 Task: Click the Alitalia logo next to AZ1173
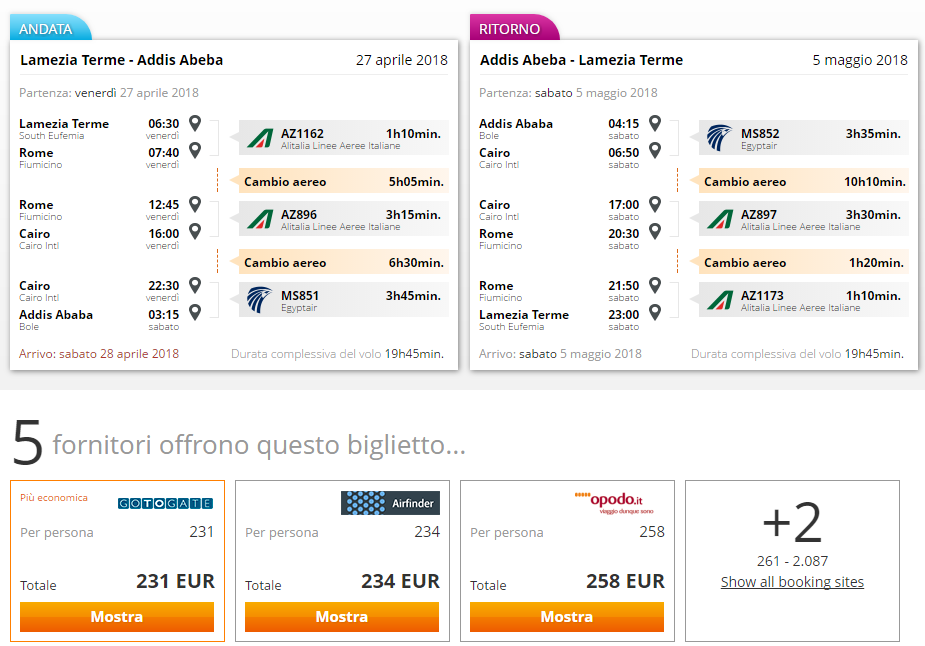[720, 300]
